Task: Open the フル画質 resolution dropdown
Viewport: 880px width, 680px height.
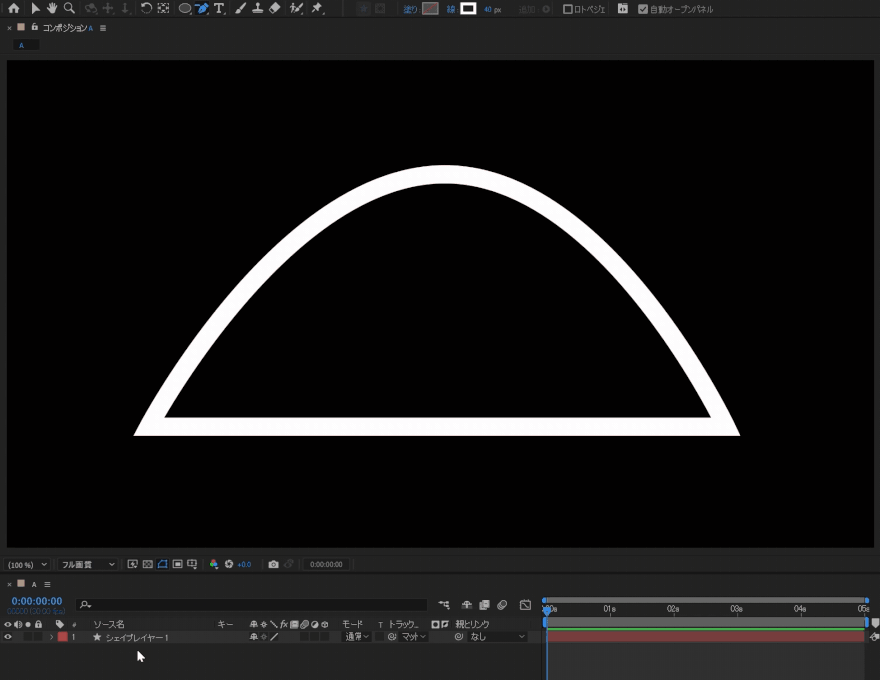Action: coord(87,565)
